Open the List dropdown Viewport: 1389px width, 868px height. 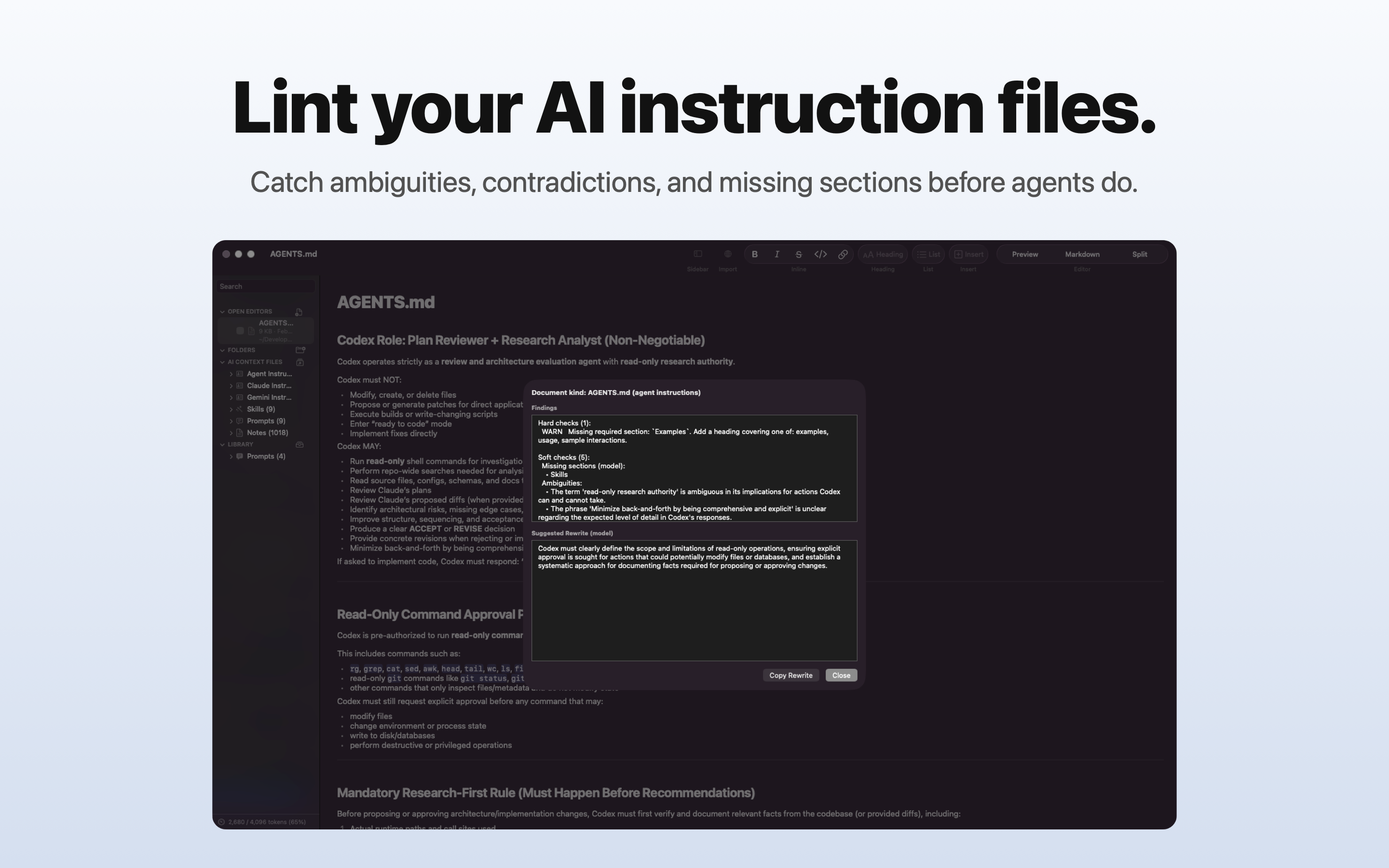[x=928, y=254]
